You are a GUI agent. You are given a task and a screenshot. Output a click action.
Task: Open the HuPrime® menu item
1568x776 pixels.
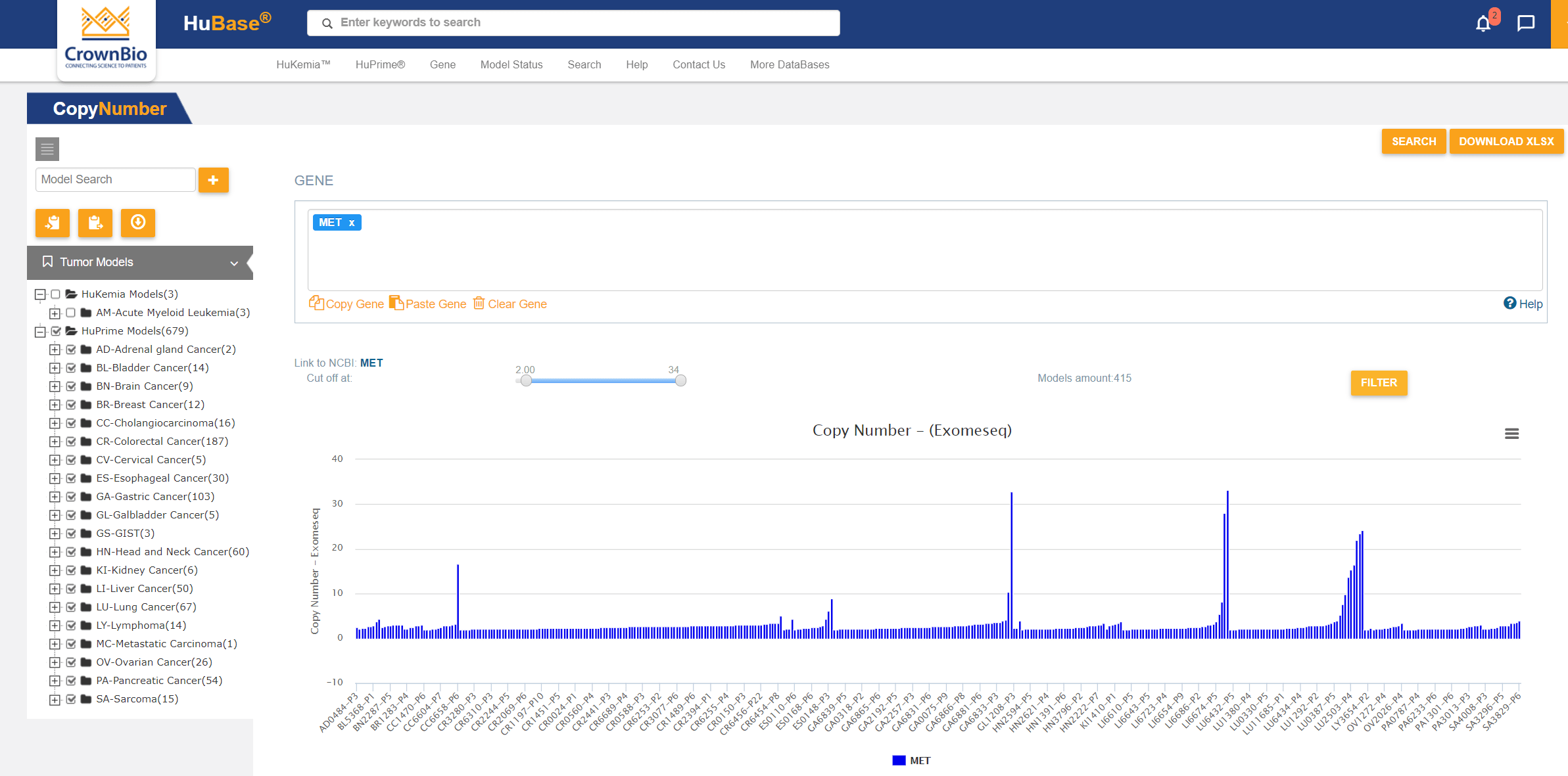(x=380, y=64)
